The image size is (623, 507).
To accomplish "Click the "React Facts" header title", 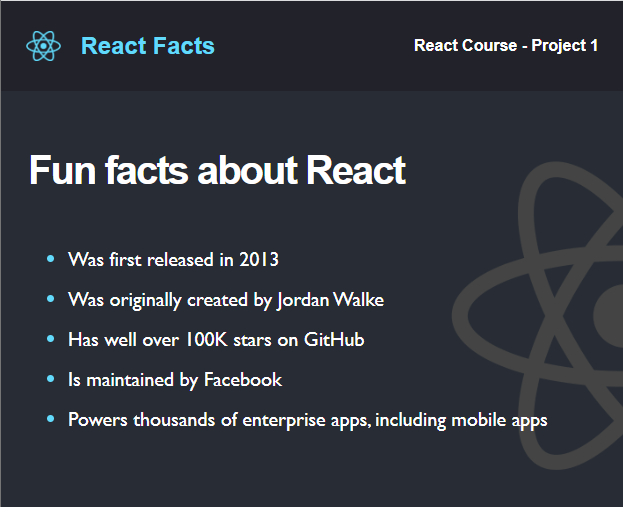I will pos(148,46).
